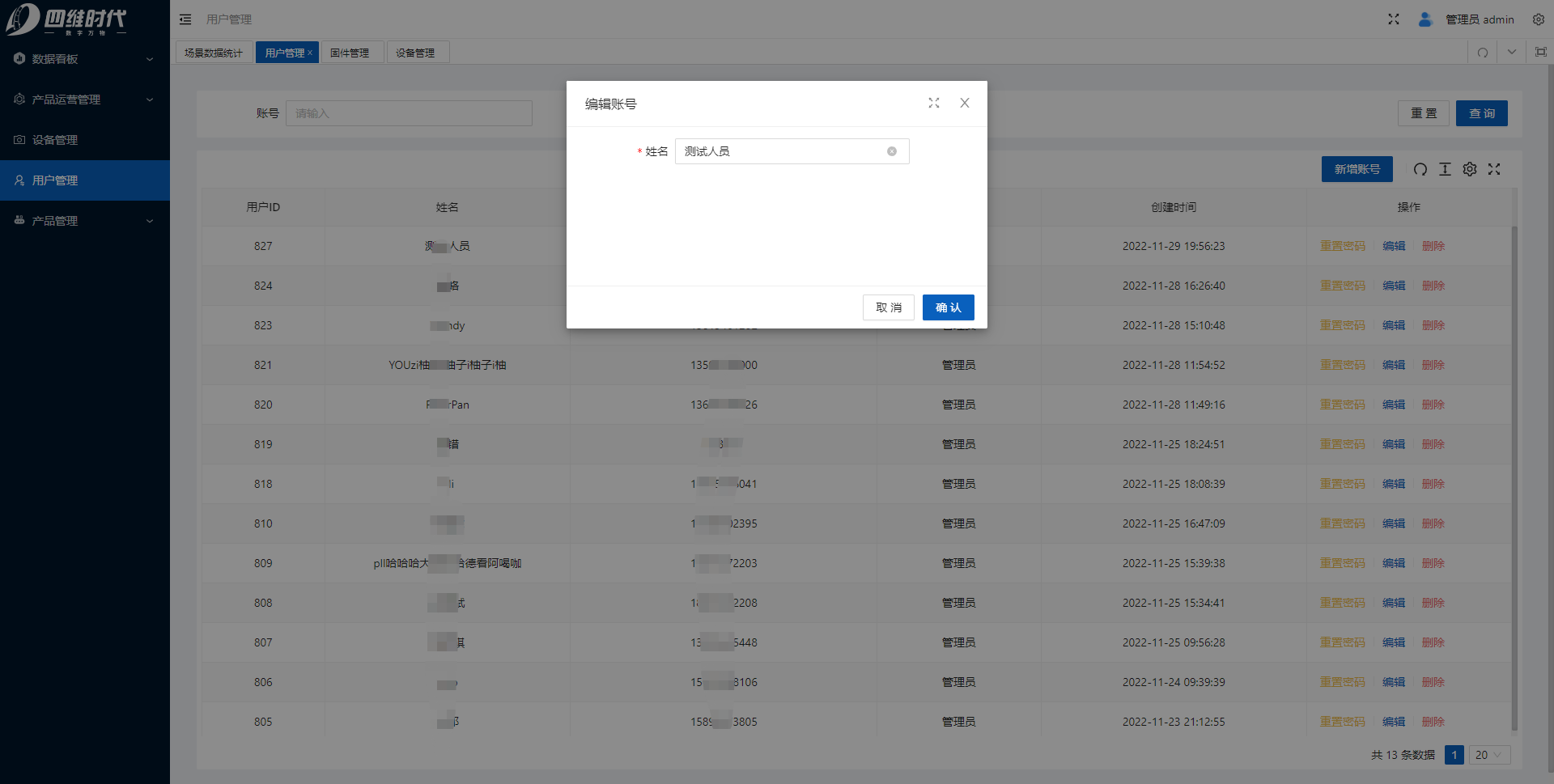This screenshot has height=784, width=1554.
Task: Click the table refresh icon beside 新增账号
Action: tap(1420, 169)
